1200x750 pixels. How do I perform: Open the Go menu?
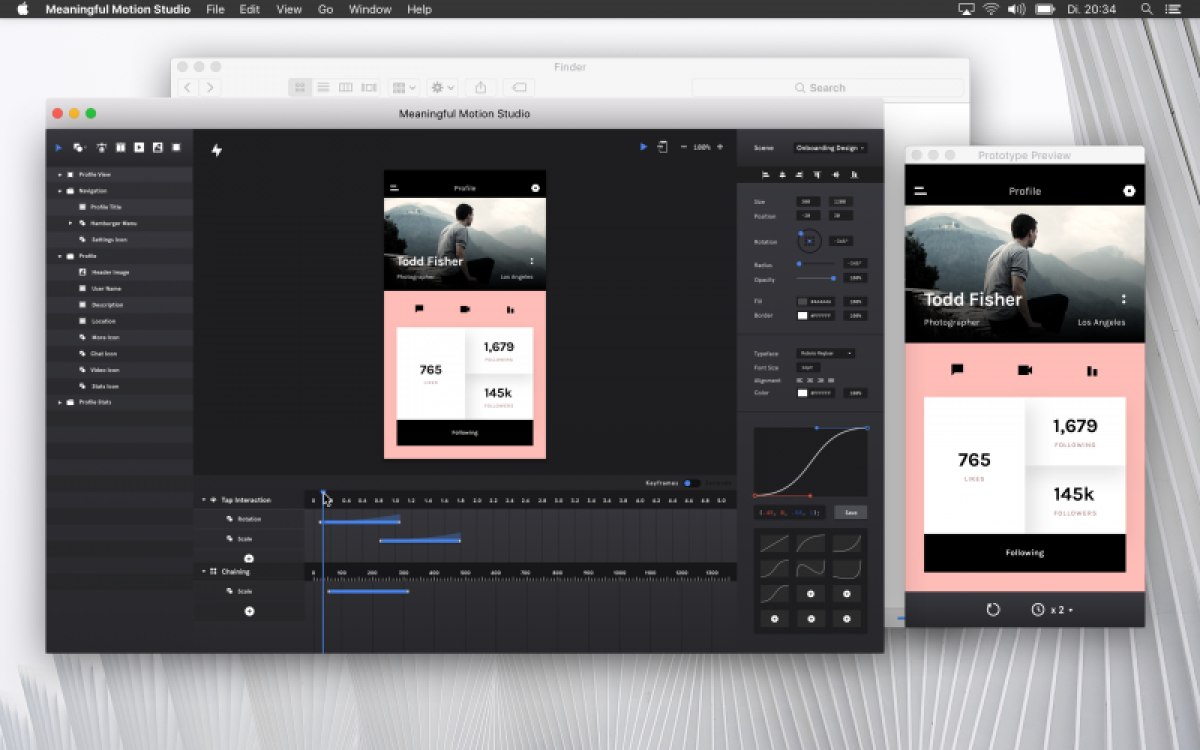click(325, 9)
